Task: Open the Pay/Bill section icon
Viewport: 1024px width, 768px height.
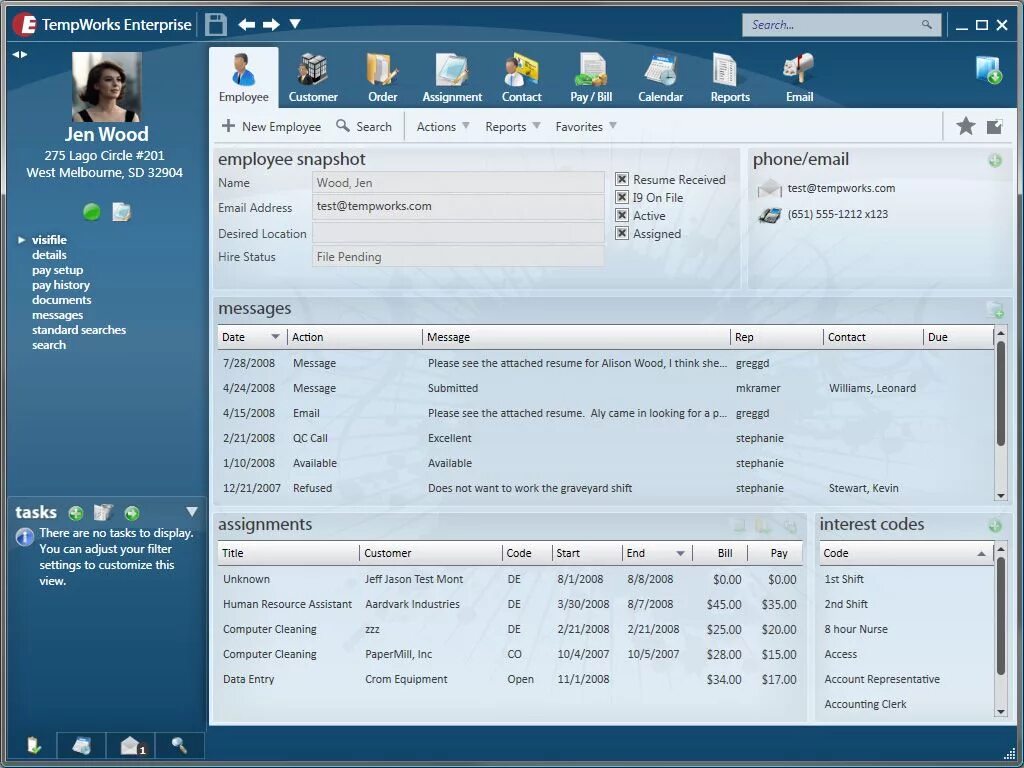Action: [590, 70]
